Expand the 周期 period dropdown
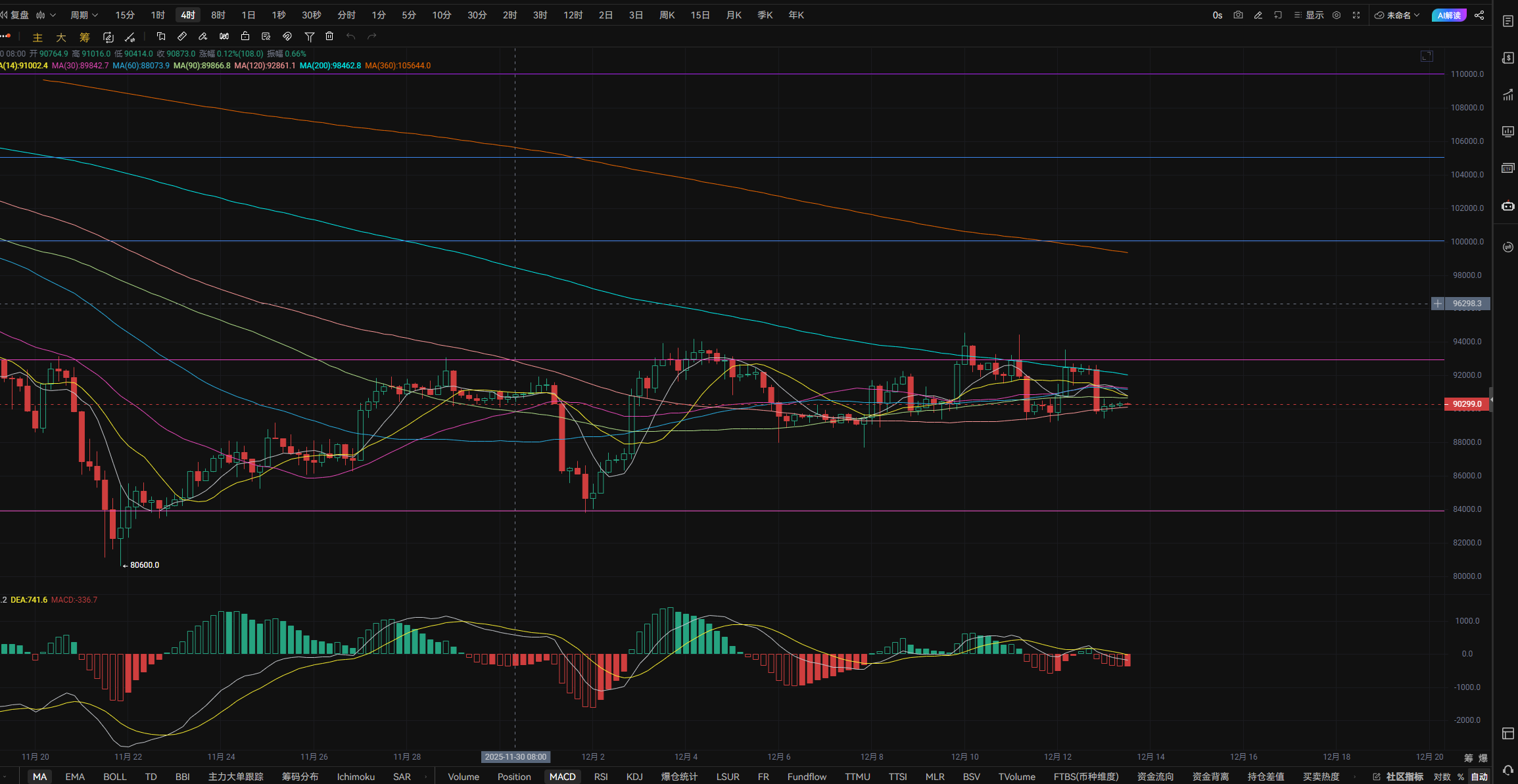Image resolution: width=1518 pixels, height=784 pixels. coord(83,15)
